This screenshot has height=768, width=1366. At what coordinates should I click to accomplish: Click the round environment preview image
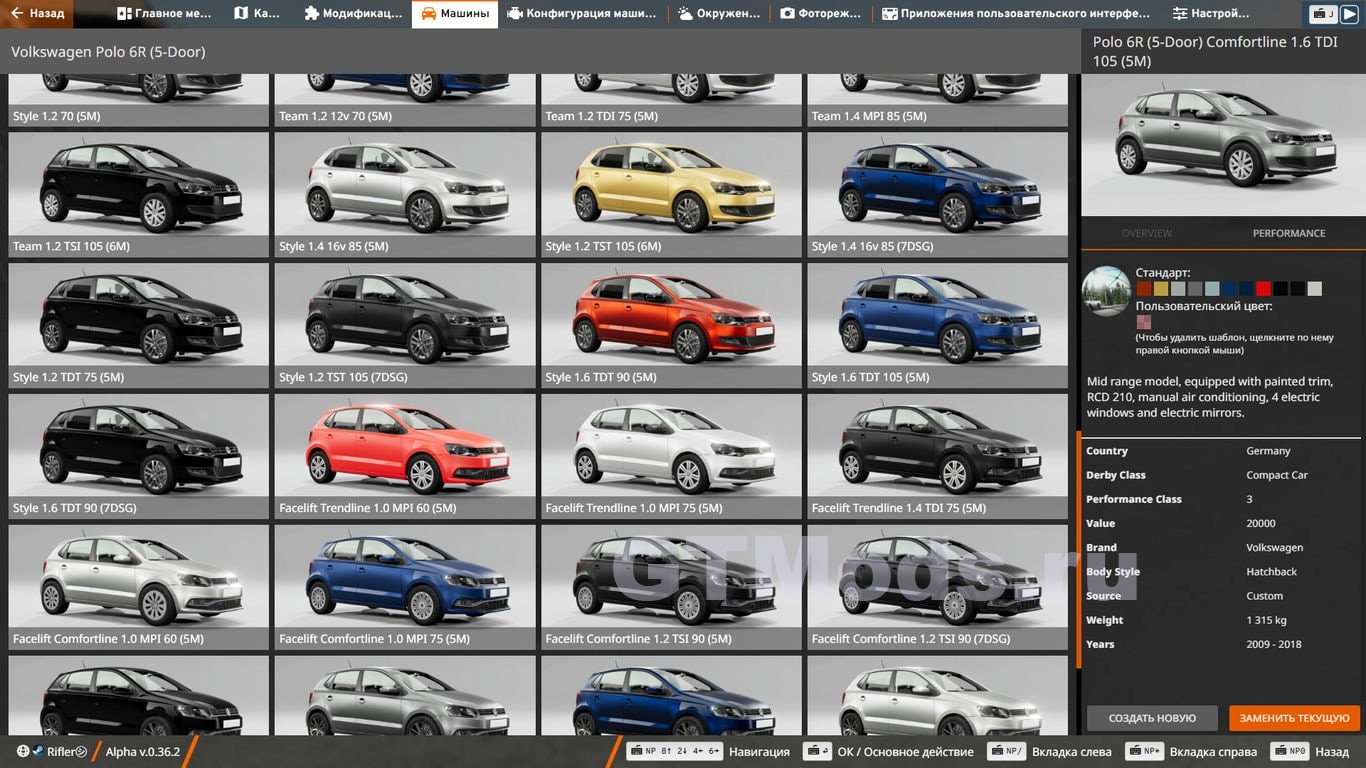pos(1106,291)
